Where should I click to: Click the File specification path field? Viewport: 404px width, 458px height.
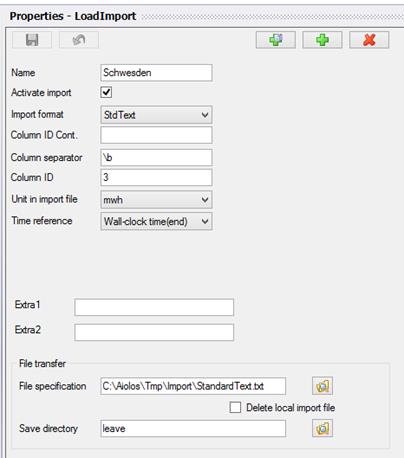[193, 386]
